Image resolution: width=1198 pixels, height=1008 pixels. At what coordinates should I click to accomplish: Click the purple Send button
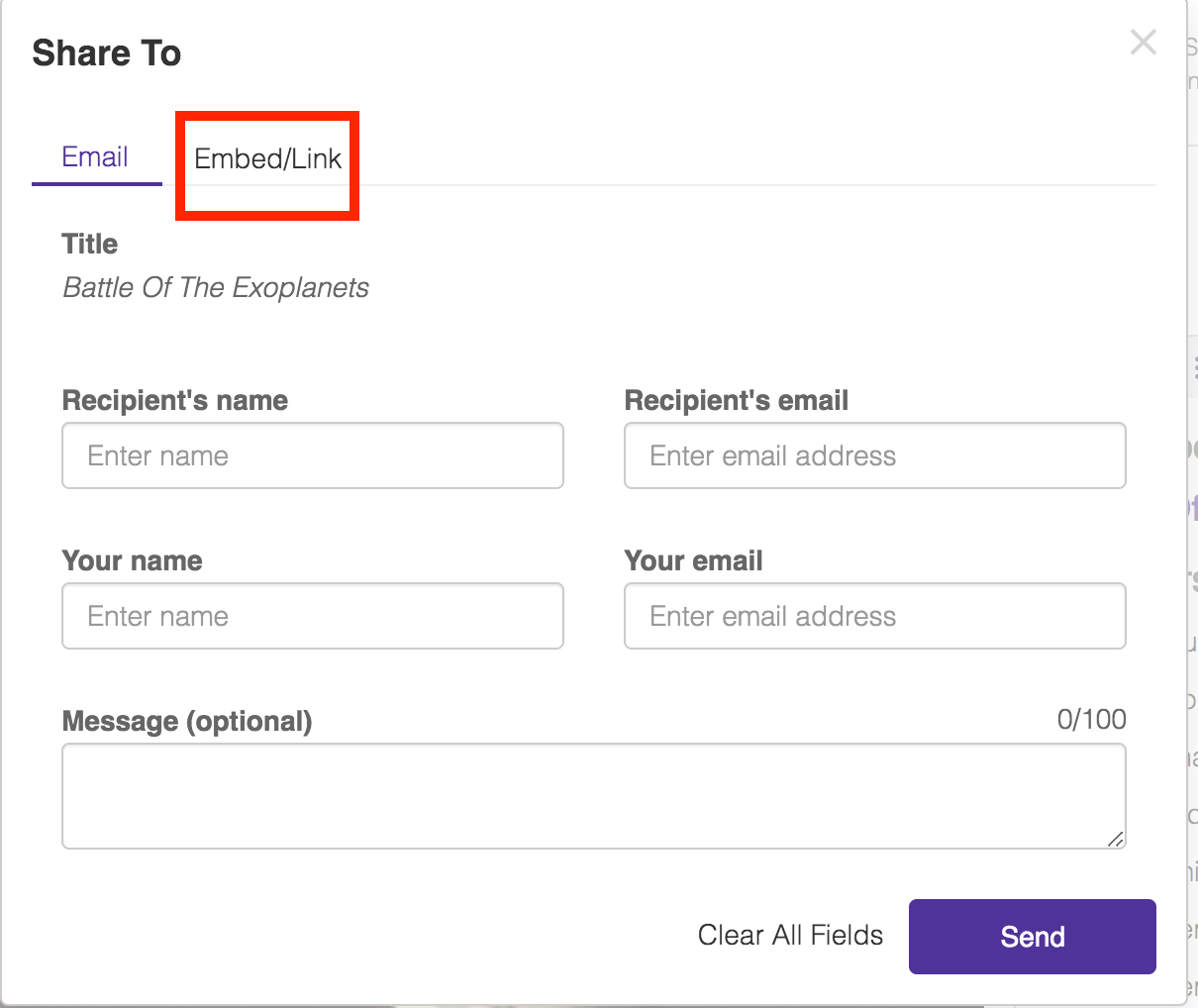(1032, 937)
